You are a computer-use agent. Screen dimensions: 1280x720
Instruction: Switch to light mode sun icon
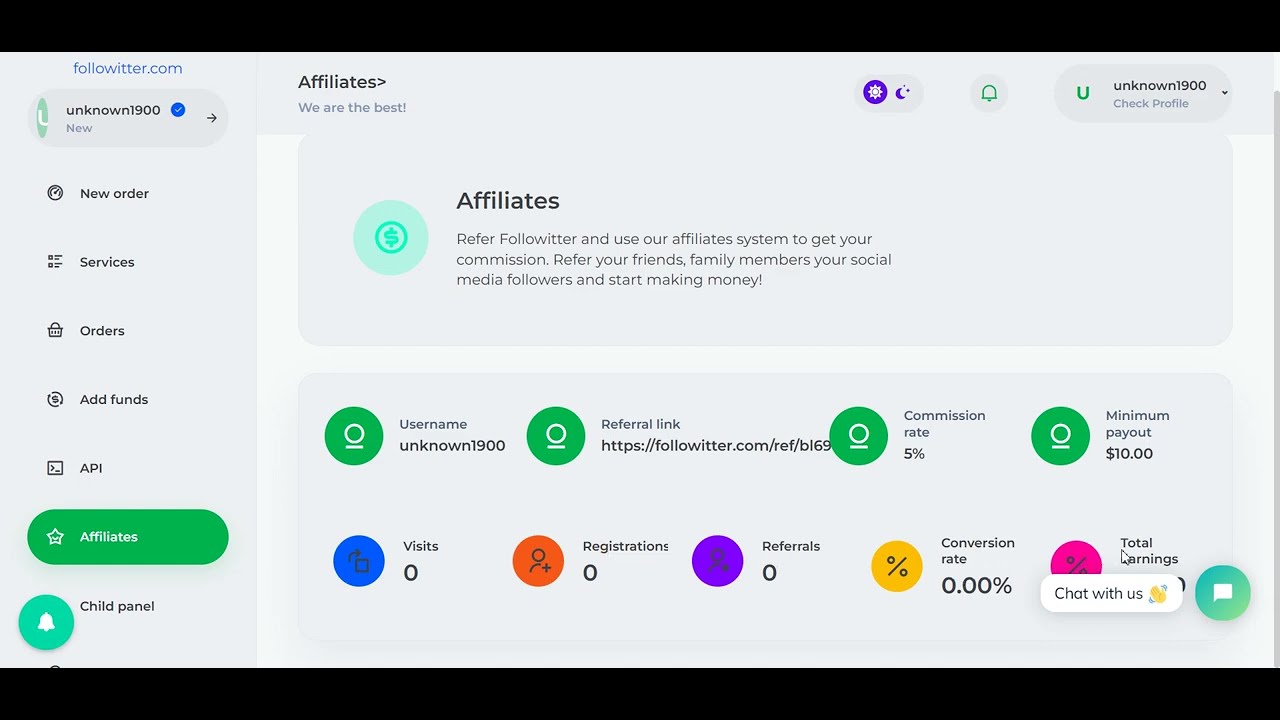pyautogui.click(x=875, y=92)
